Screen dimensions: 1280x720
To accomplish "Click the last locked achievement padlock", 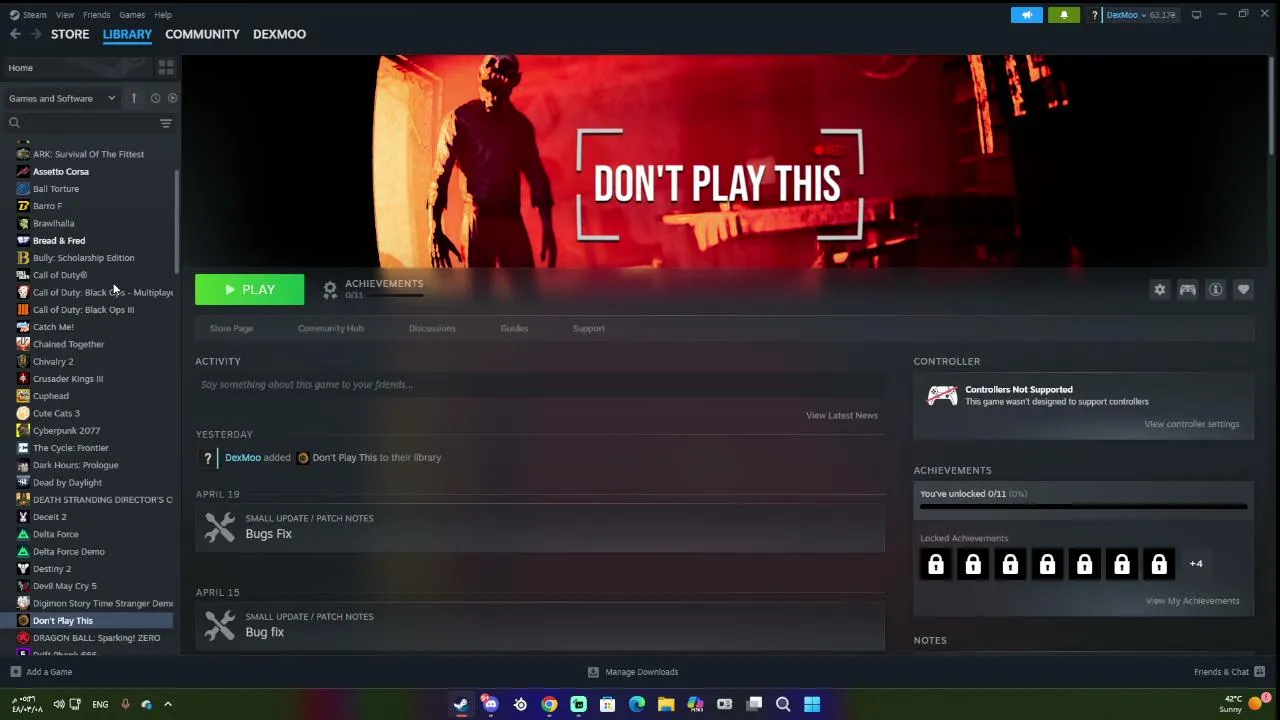I will pos(1159,565).
